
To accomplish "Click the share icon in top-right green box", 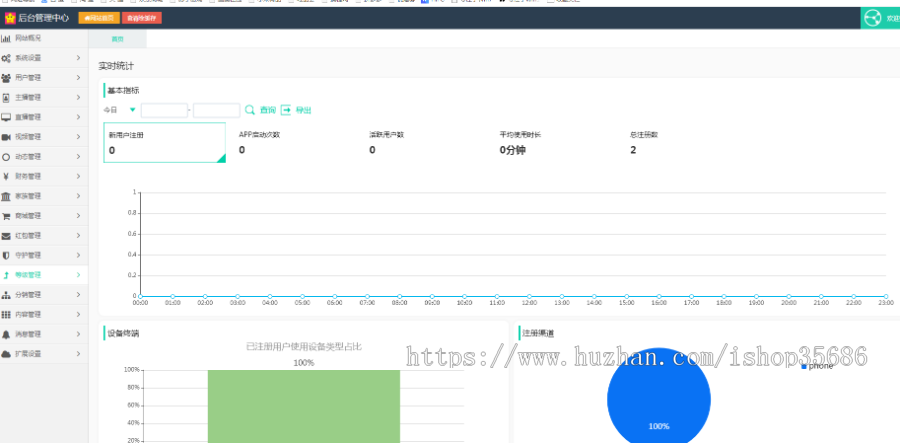I will tap(872, 18).
